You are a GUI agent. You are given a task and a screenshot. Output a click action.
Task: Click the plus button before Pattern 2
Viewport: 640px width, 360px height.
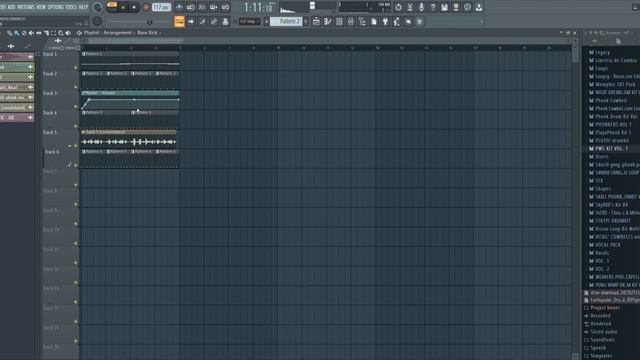point(266,21)
